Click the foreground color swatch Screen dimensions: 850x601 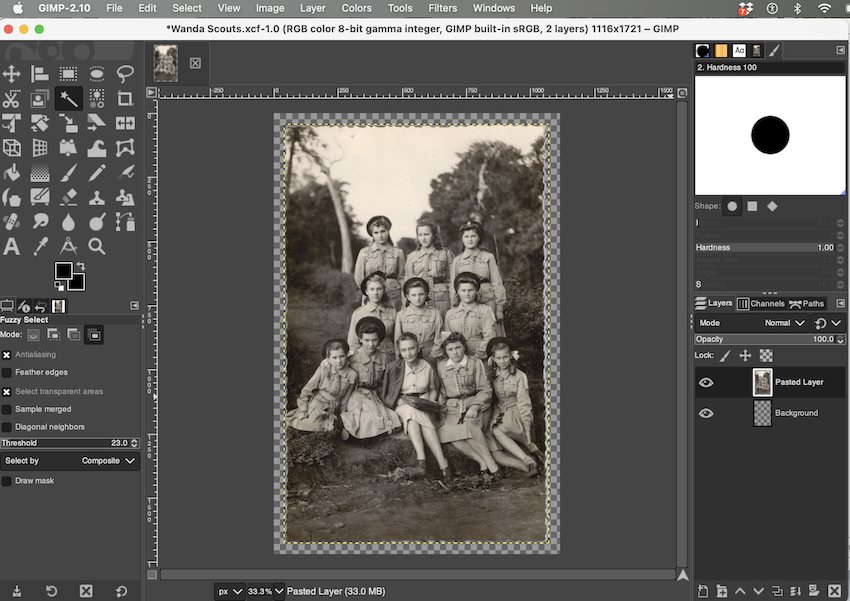click(63, 272)
